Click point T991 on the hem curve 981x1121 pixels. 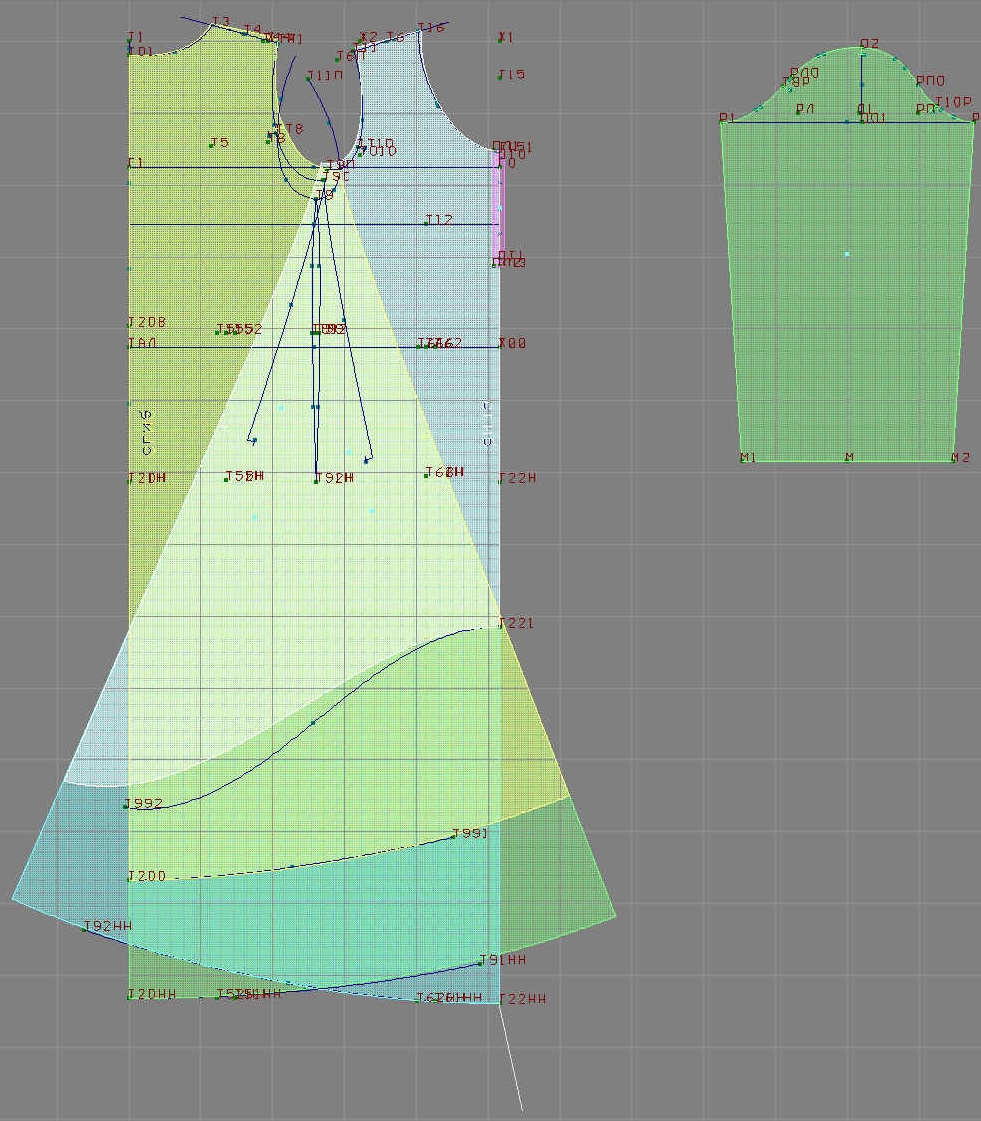[454, 835]
